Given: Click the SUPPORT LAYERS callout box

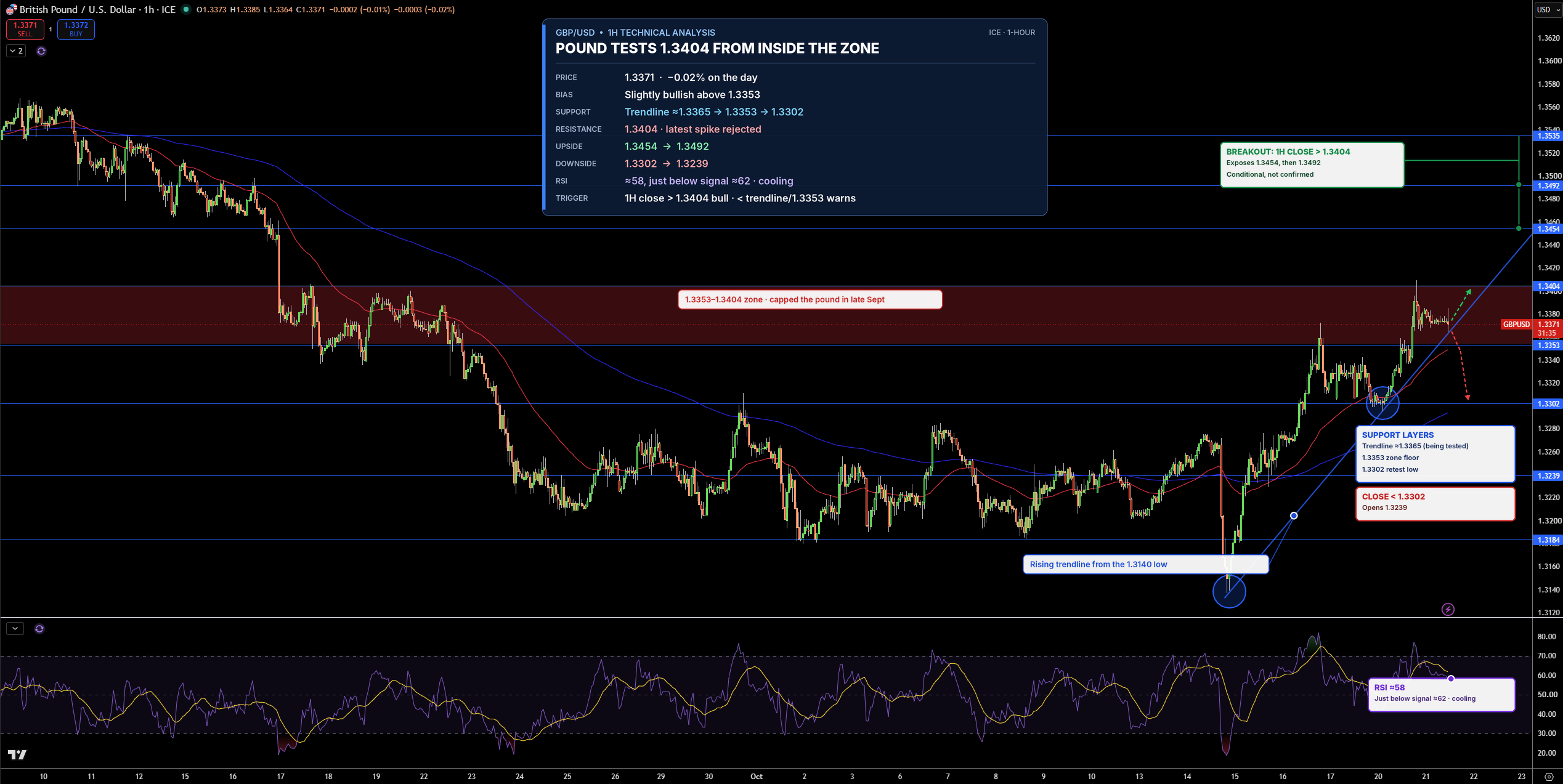Looking at the screenshot, I should tap(1435, 453).
